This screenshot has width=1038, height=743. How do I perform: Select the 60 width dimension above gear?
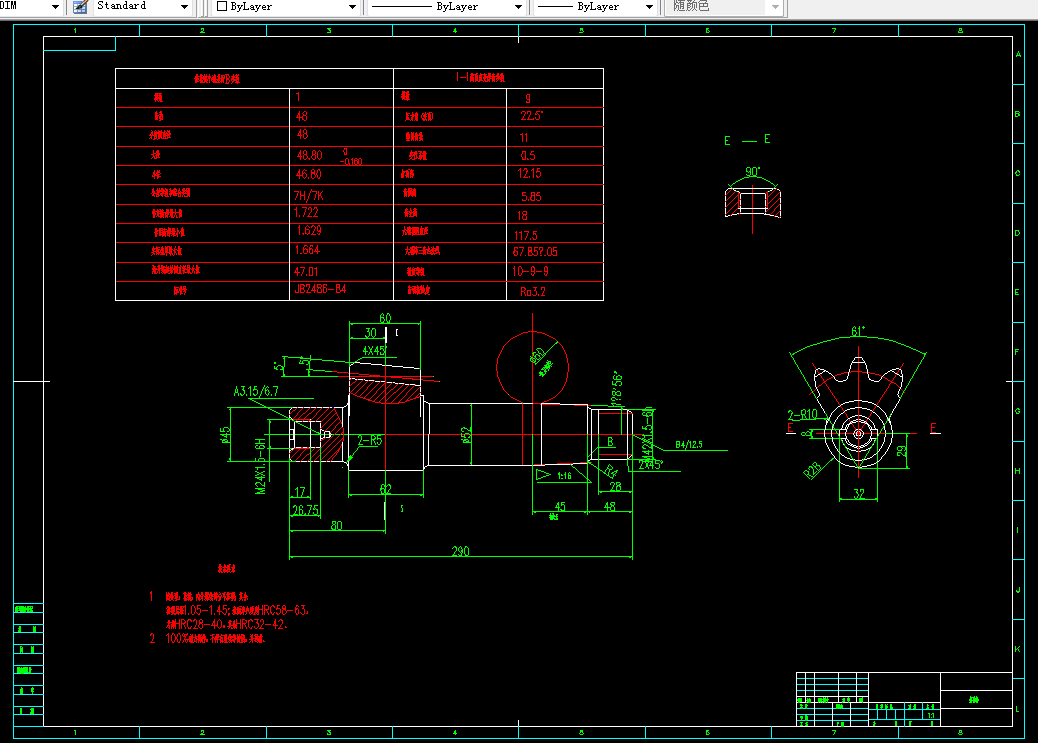(385, 318)
